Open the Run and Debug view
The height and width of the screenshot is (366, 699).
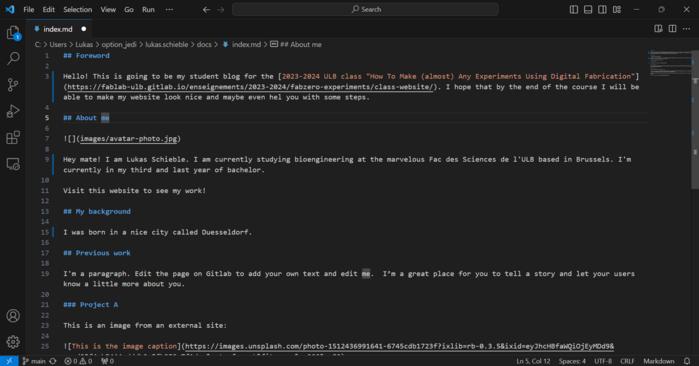[13, 111]
